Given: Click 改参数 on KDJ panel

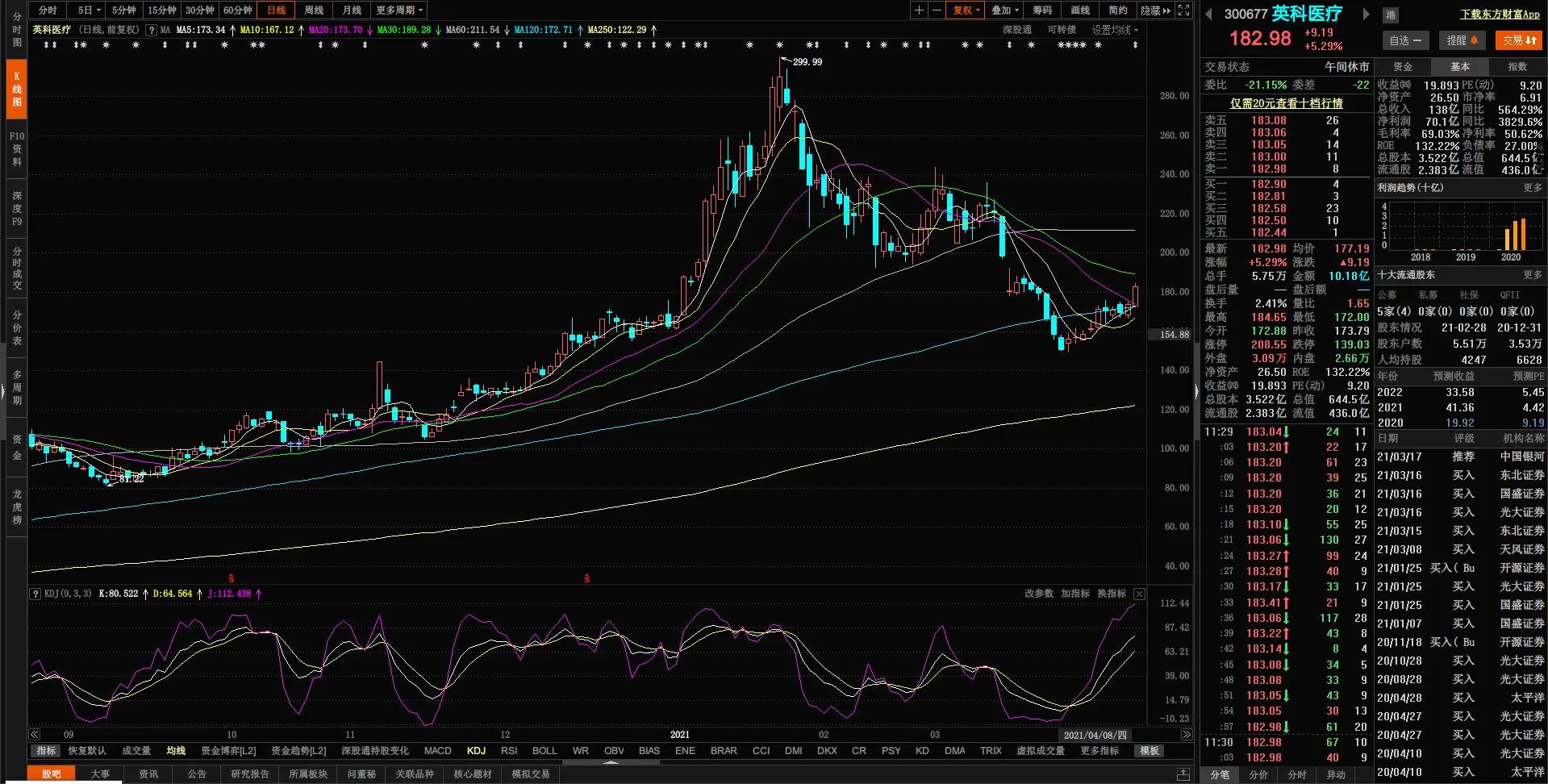Looking at the screenshot, I should 1039,594.
